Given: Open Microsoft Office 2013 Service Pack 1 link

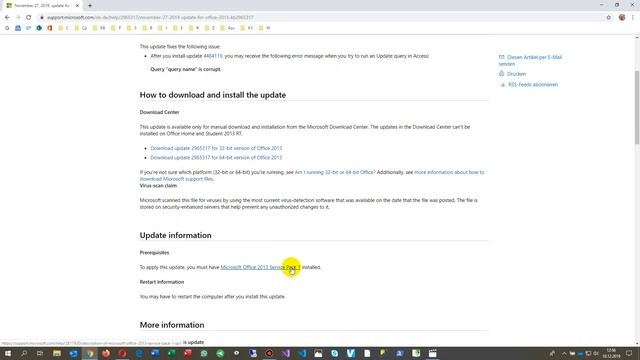Looking at the screenshot, I should [260, 267].
